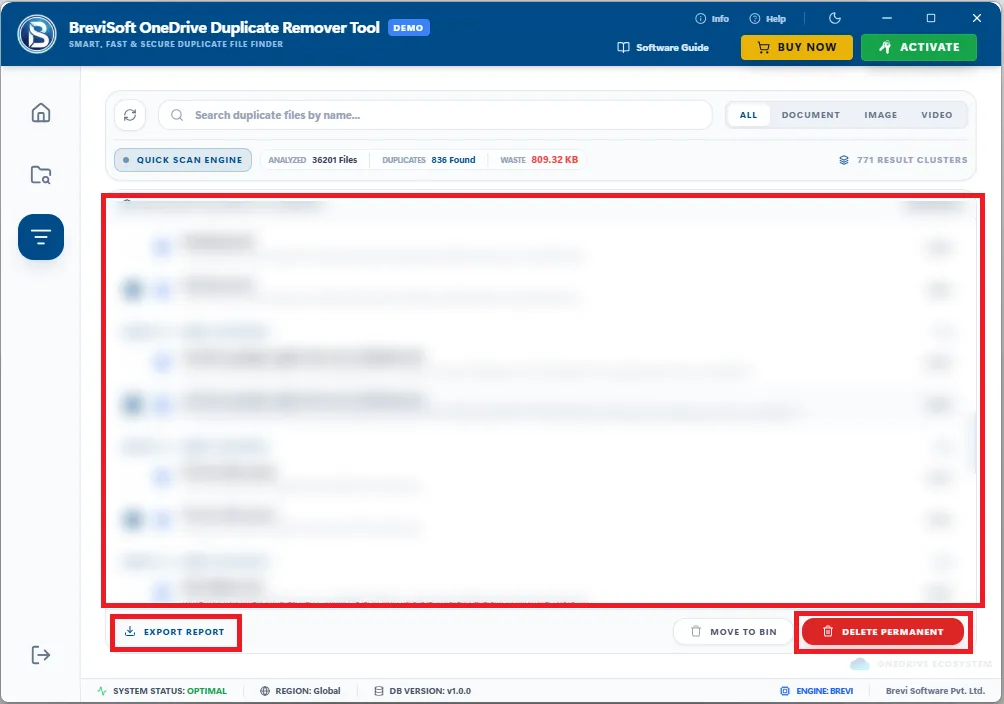Toggle dark mode moon icon
This screenshot has height=704, width=1004.
point(834,18)
